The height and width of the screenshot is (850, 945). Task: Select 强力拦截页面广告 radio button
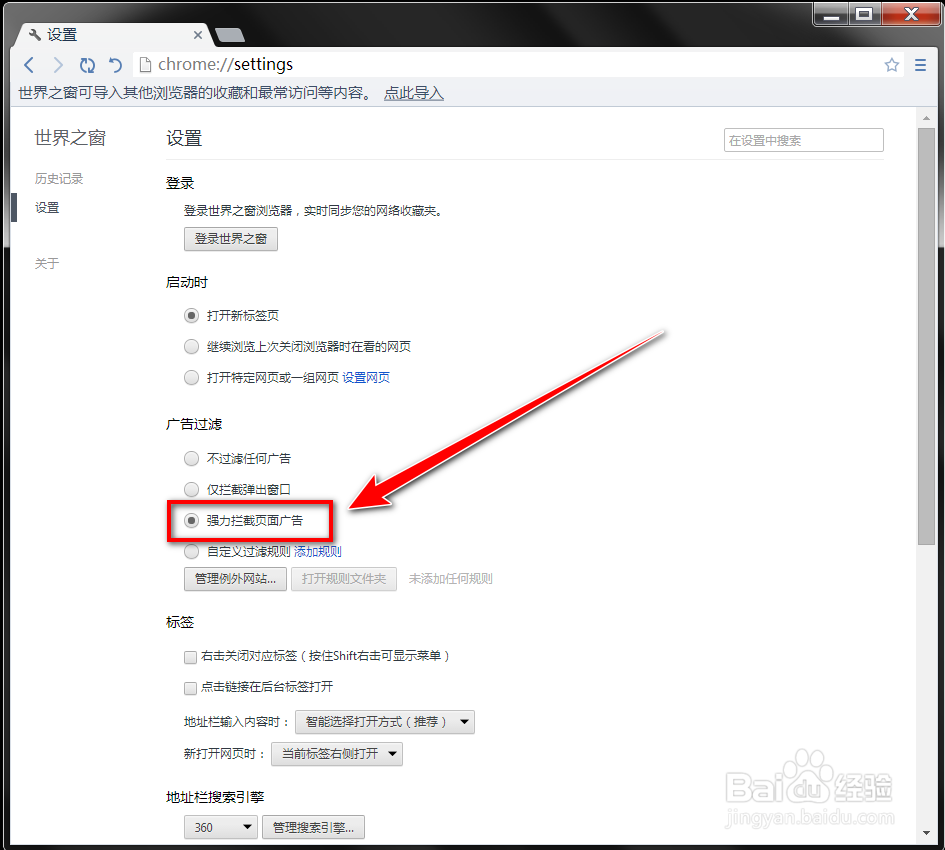191,520
